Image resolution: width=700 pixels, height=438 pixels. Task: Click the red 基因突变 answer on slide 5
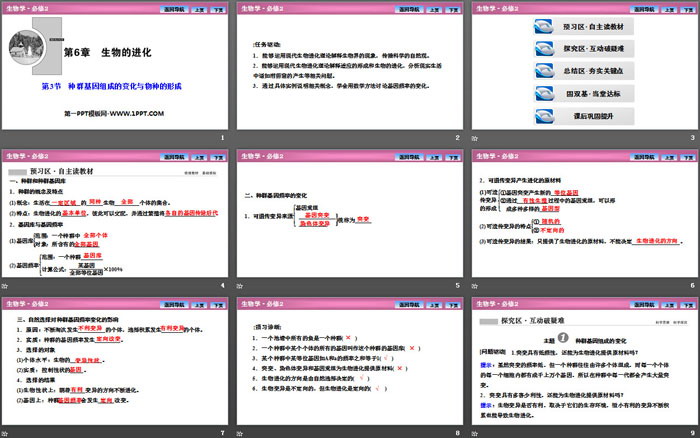coord(317,215)
